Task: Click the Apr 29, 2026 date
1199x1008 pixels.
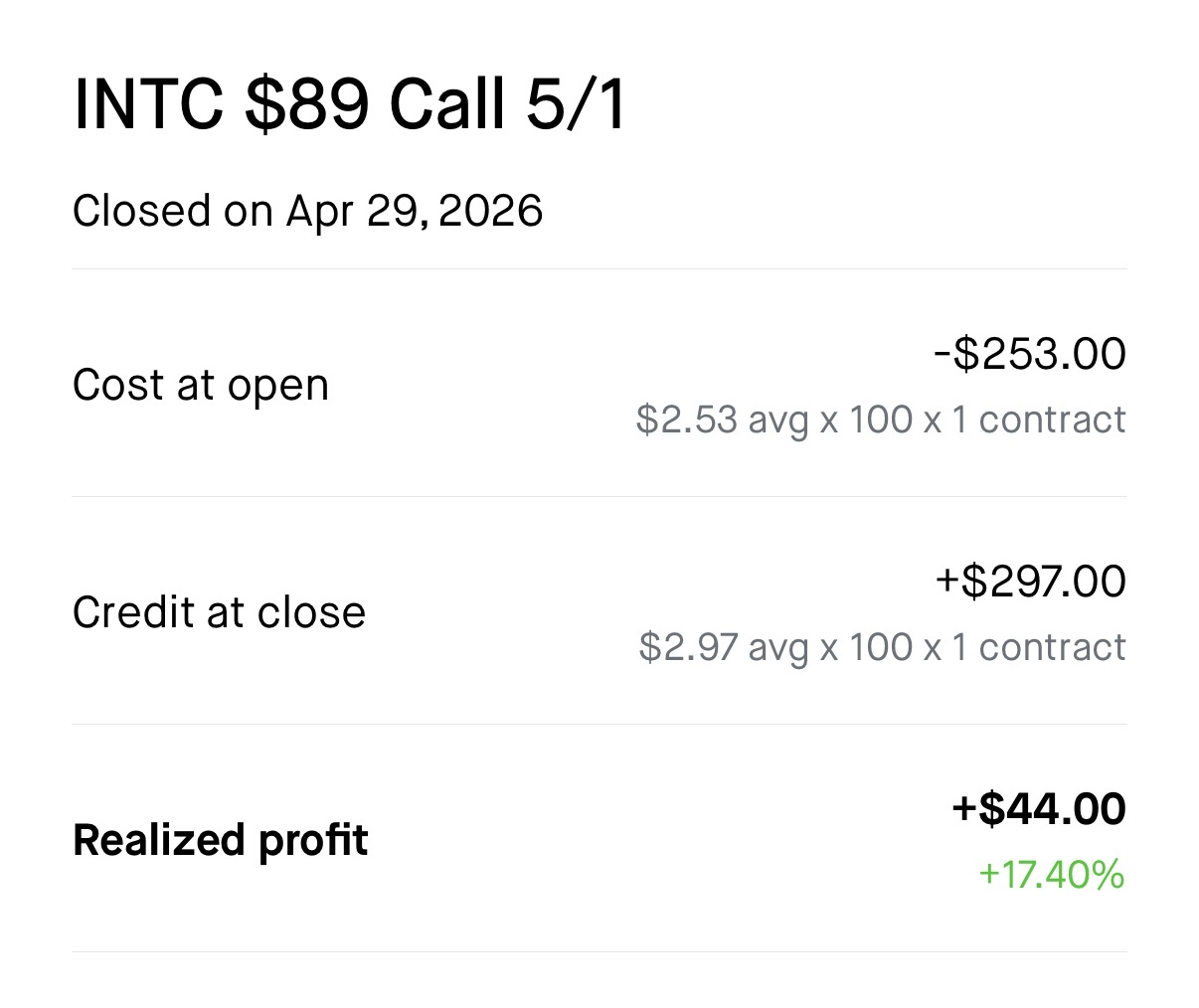Action: tap(416, 212)
